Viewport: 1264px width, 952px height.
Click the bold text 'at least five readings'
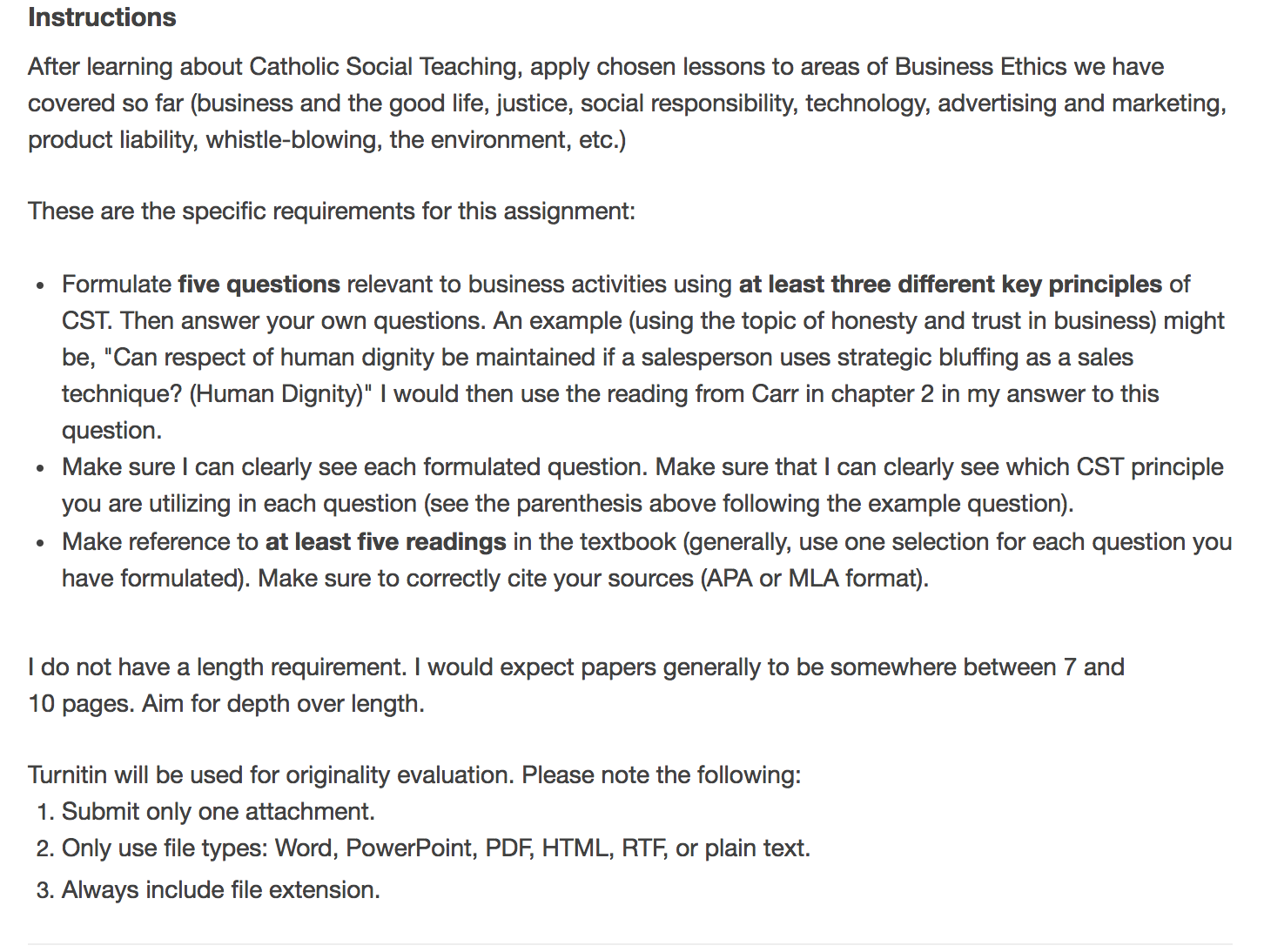click(385, 542)
